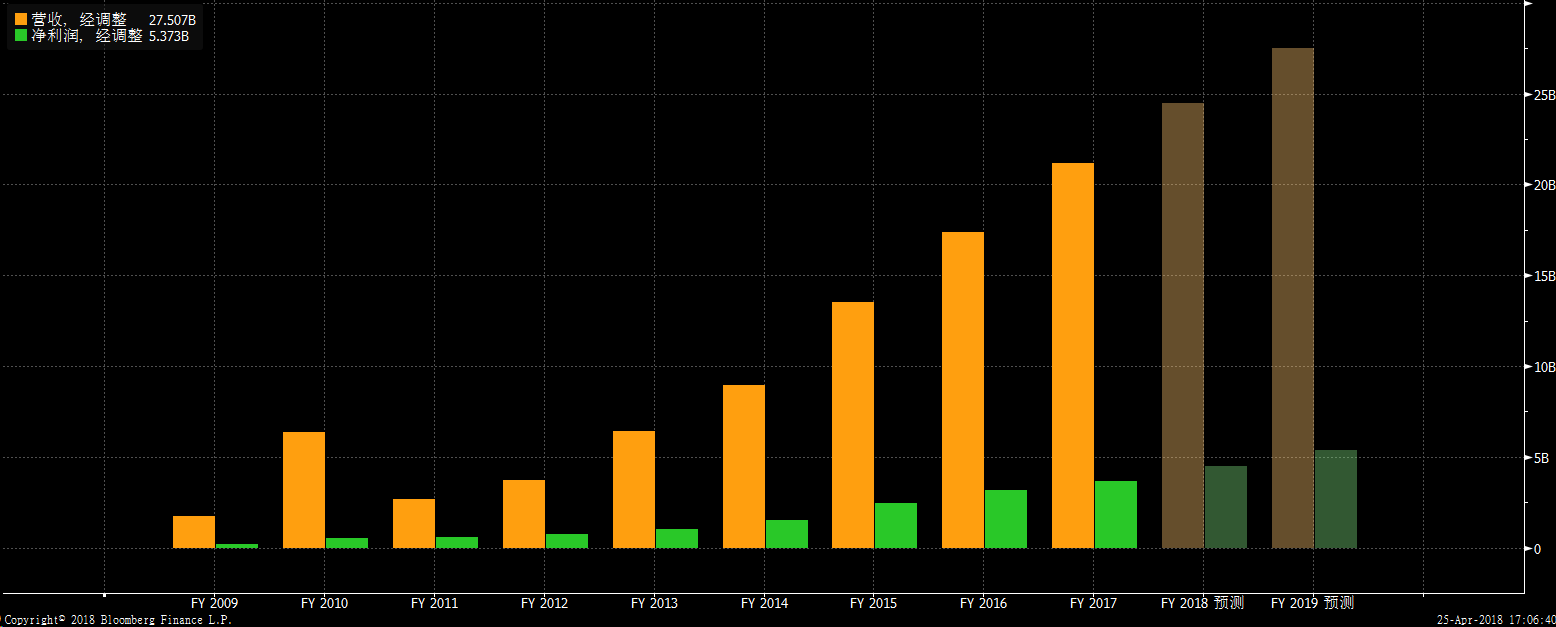Click the orange revenue bar for FY 2017
Image resolution: width=1556 pixels, height=627 pixels.
coord(1072,355)
